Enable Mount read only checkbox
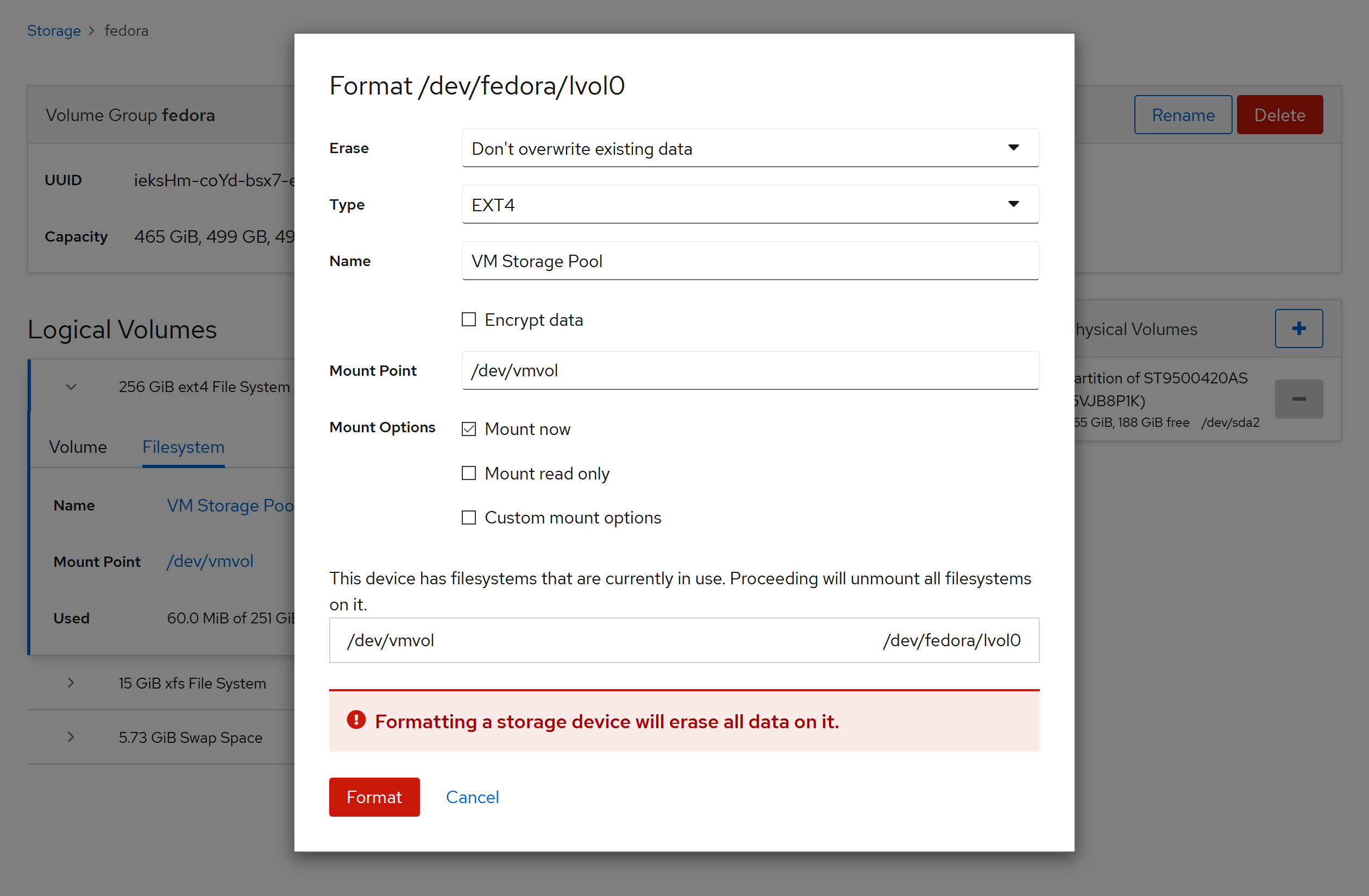The width and height of the screenshot is (1369, 896). tap(469, 474)
